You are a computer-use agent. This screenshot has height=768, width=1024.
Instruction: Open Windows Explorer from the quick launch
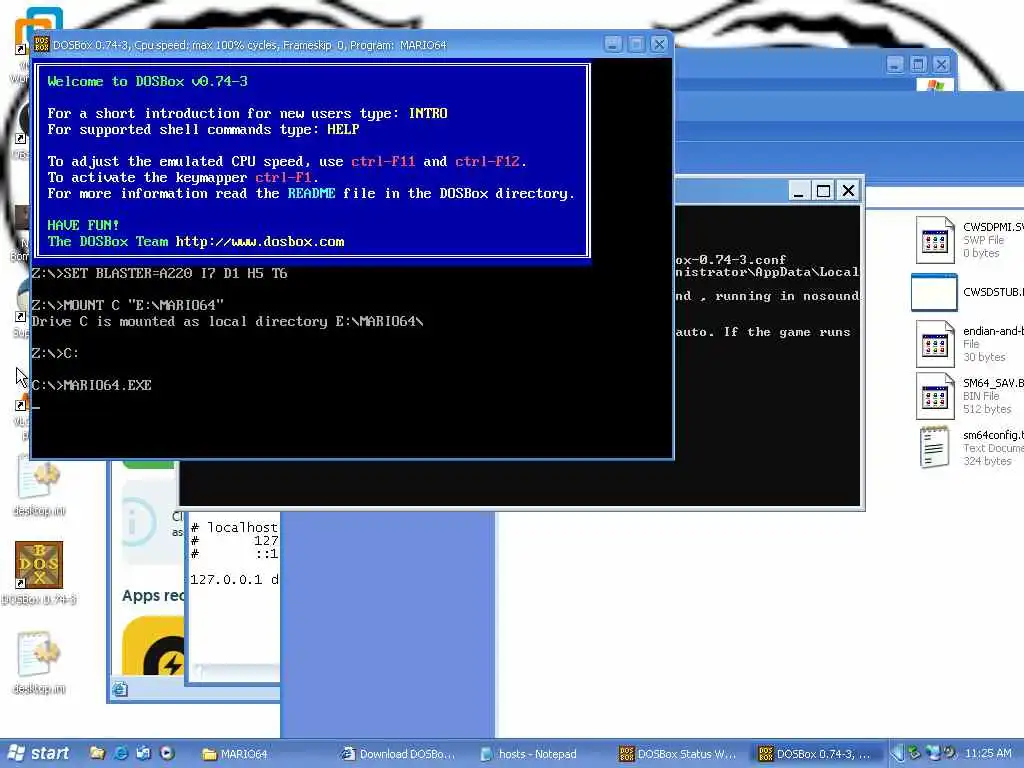tap(97, 753)
